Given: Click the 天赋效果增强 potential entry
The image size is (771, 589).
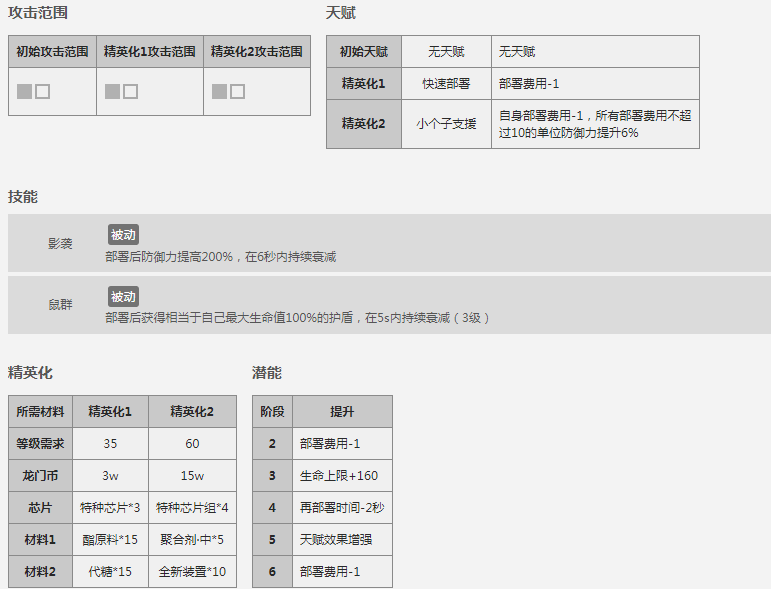Looking at the screenshot, I should pos(341,540).
